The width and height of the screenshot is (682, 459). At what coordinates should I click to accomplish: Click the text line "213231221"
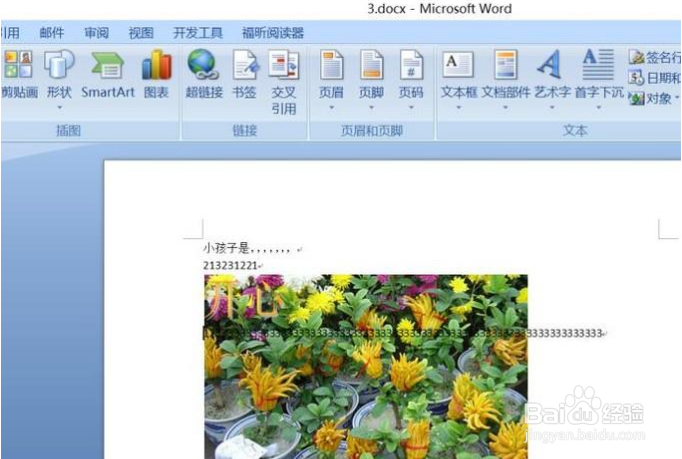pos(230,265)
